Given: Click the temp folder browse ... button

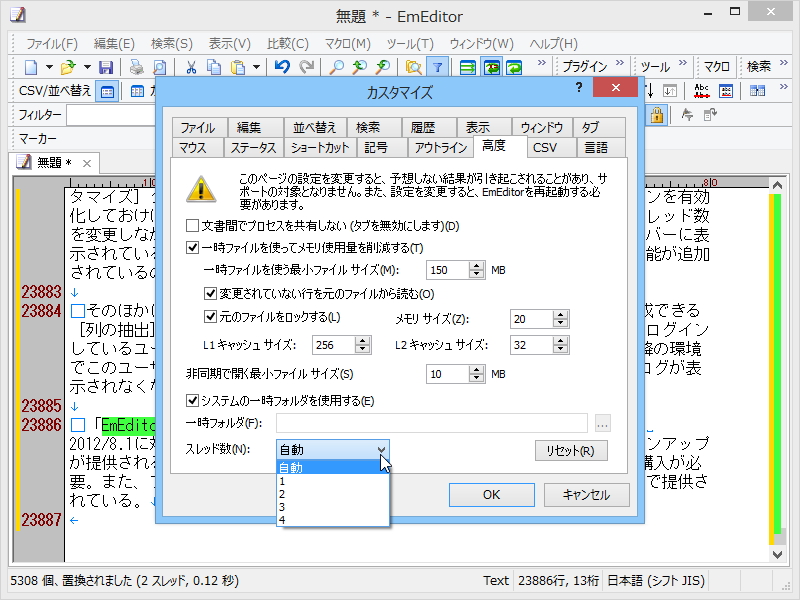Looking at the screenshot, I should tap(603, 423).
